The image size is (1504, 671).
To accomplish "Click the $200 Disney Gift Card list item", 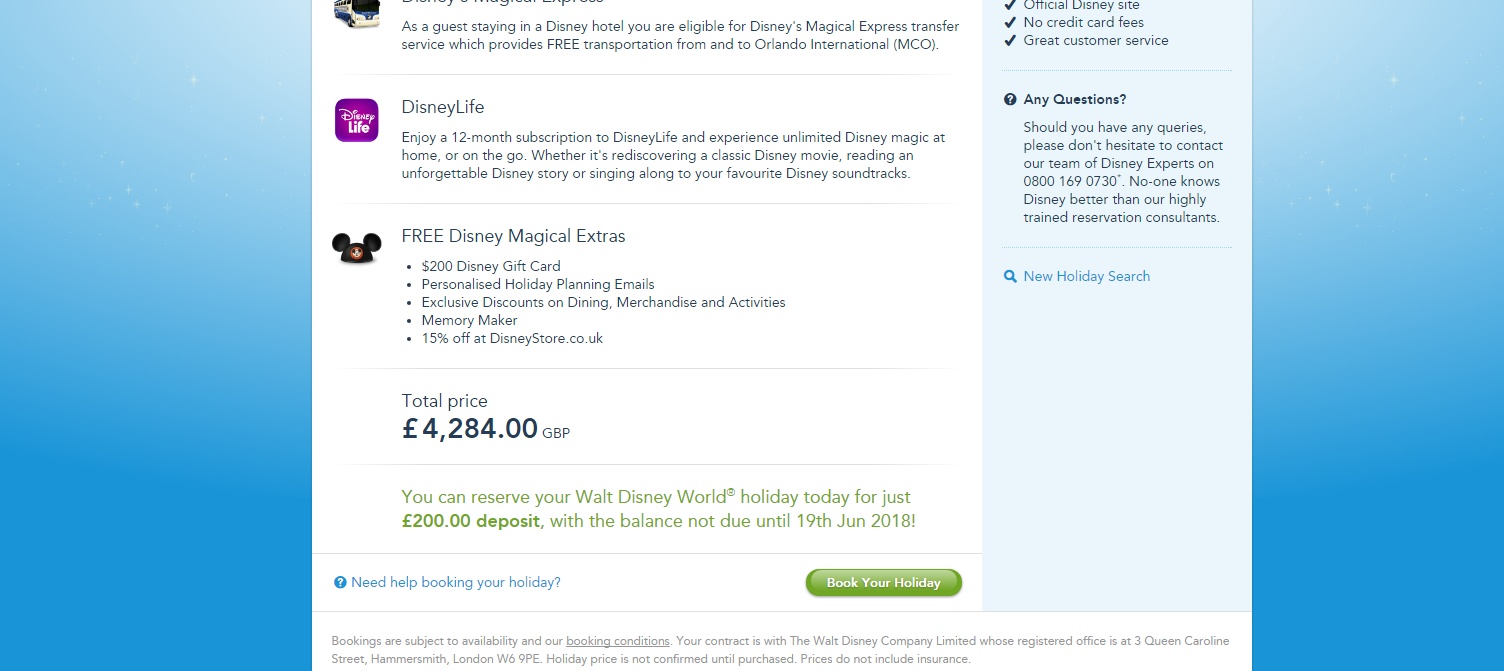I will point(490,267).
